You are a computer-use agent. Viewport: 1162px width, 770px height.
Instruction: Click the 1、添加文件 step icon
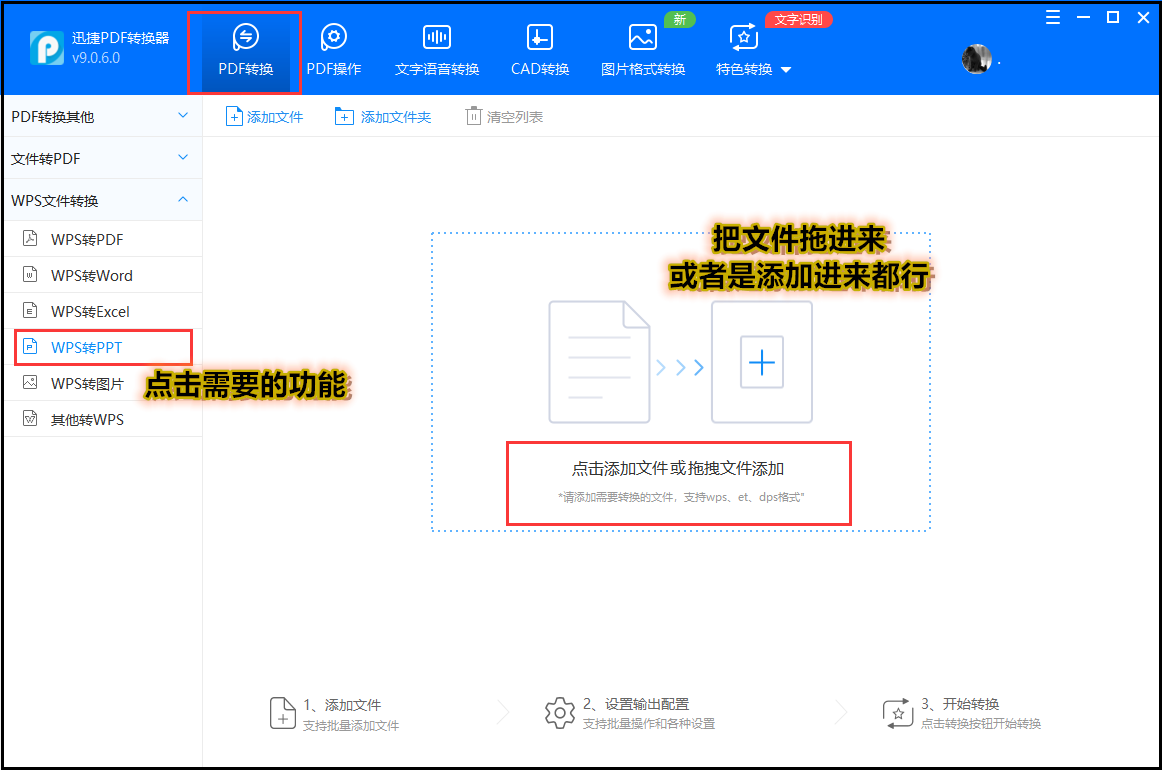(282, 713)
